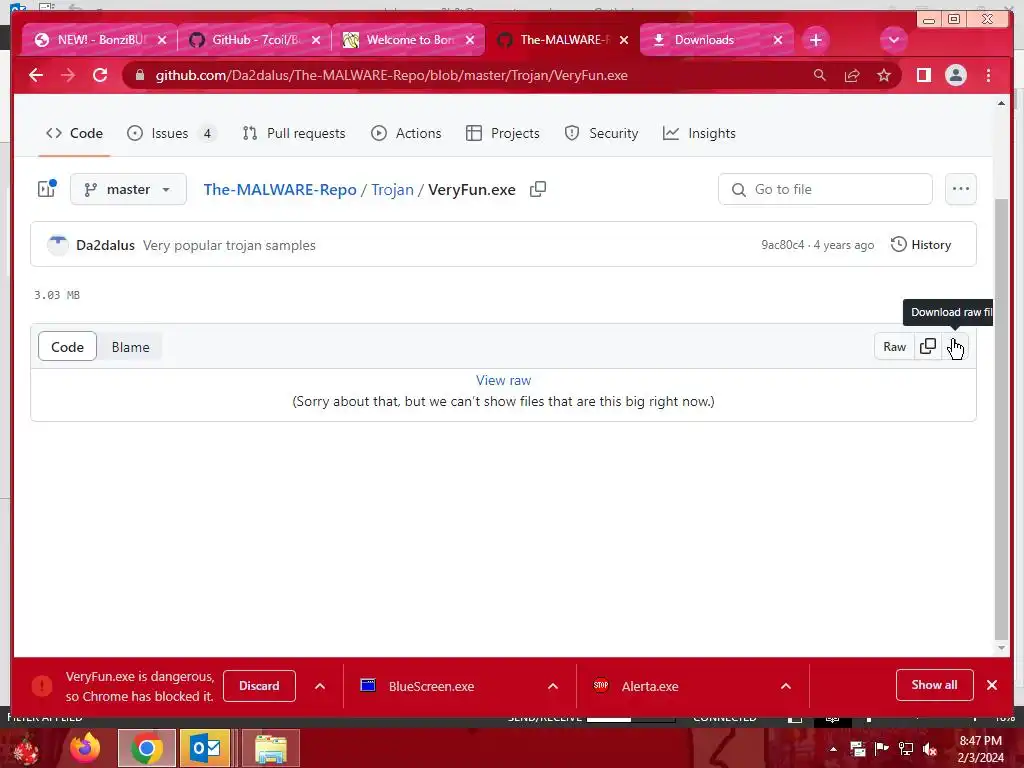Open the Da2dalus author link
This screenshot has width=1024, height=768.
105,245
